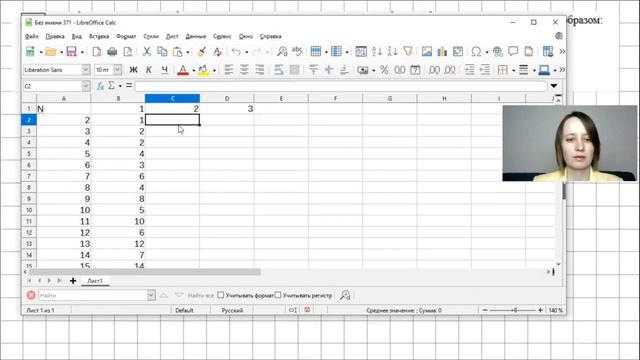Click the Copy icon
The height and width of the screenshot is (360, 640).
pos(162,51)
